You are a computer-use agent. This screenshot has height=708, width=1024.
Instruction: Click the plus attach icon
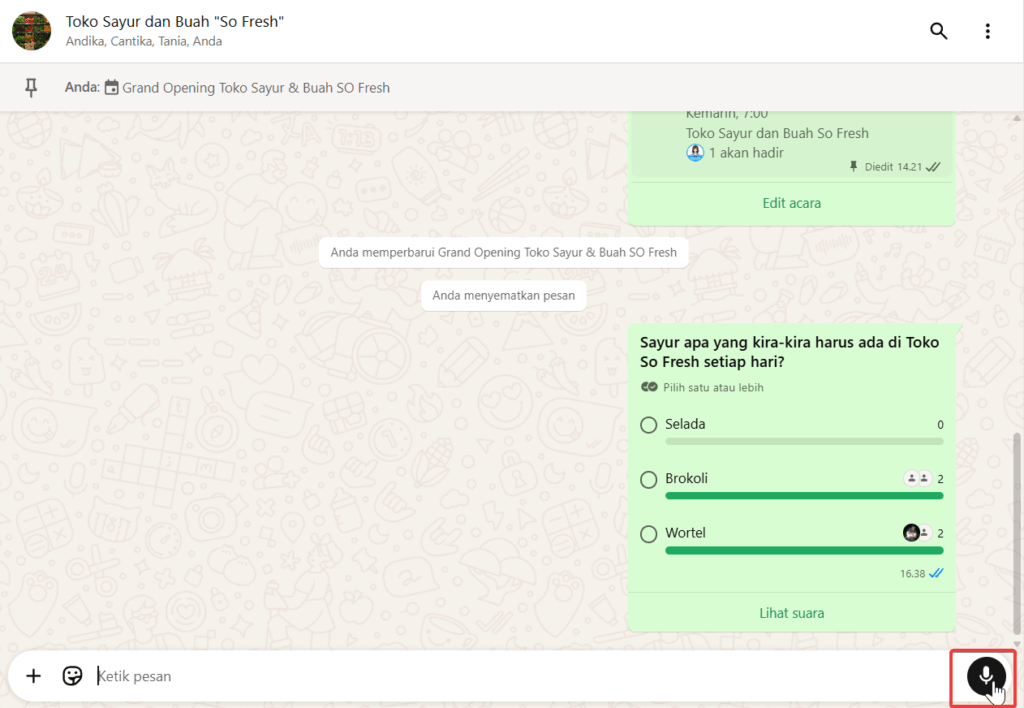click(33, 676)
